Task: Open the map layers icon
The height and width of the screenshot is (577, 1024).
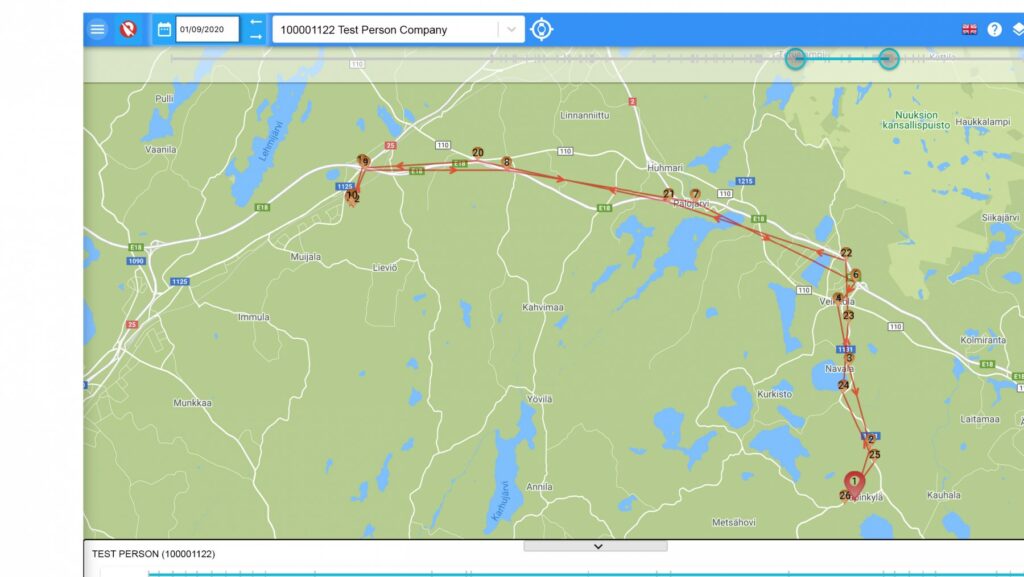Action: pyautogui.click(x=1017, y=29)
